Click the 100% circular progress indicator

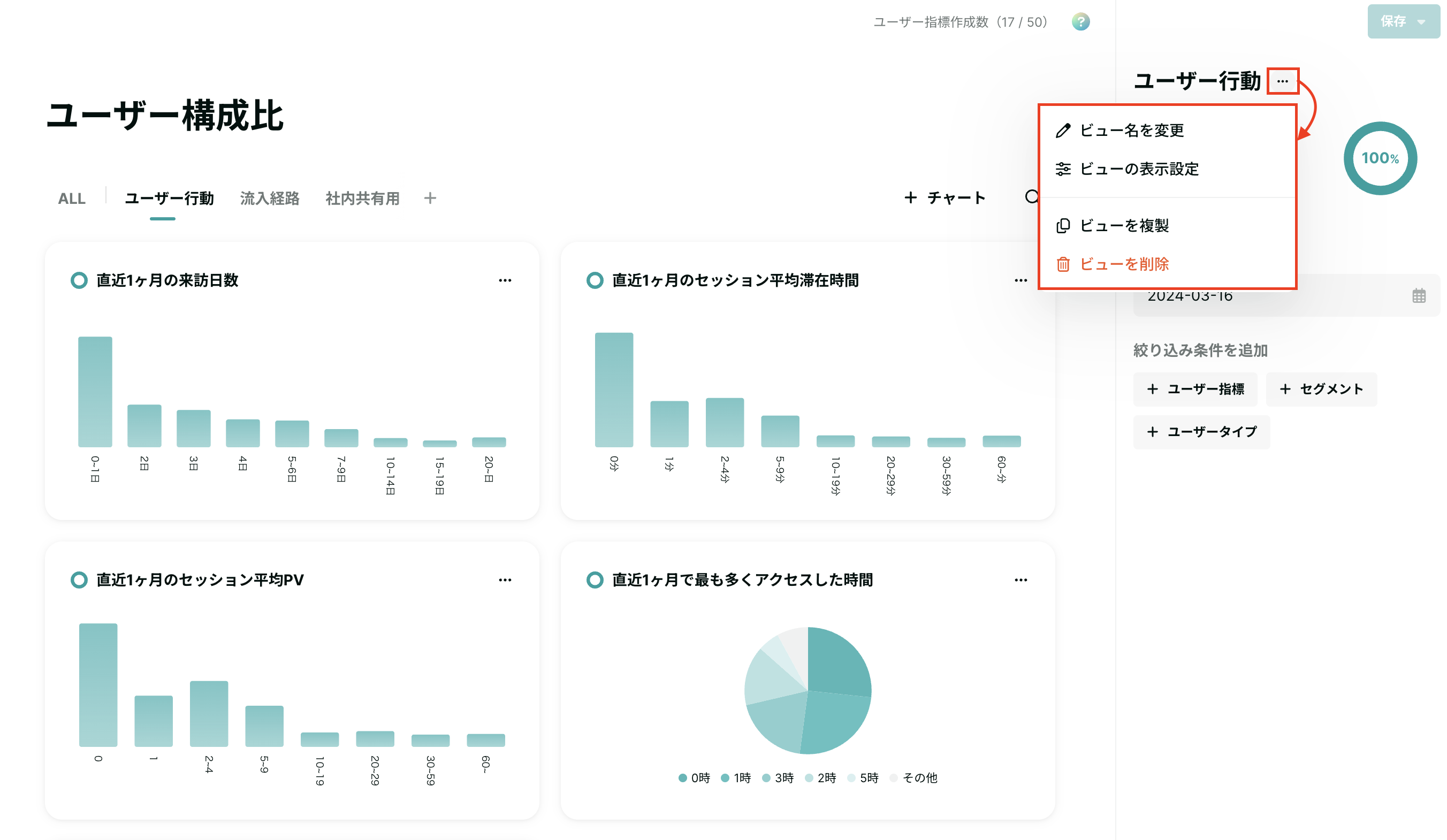(1380, 158)
